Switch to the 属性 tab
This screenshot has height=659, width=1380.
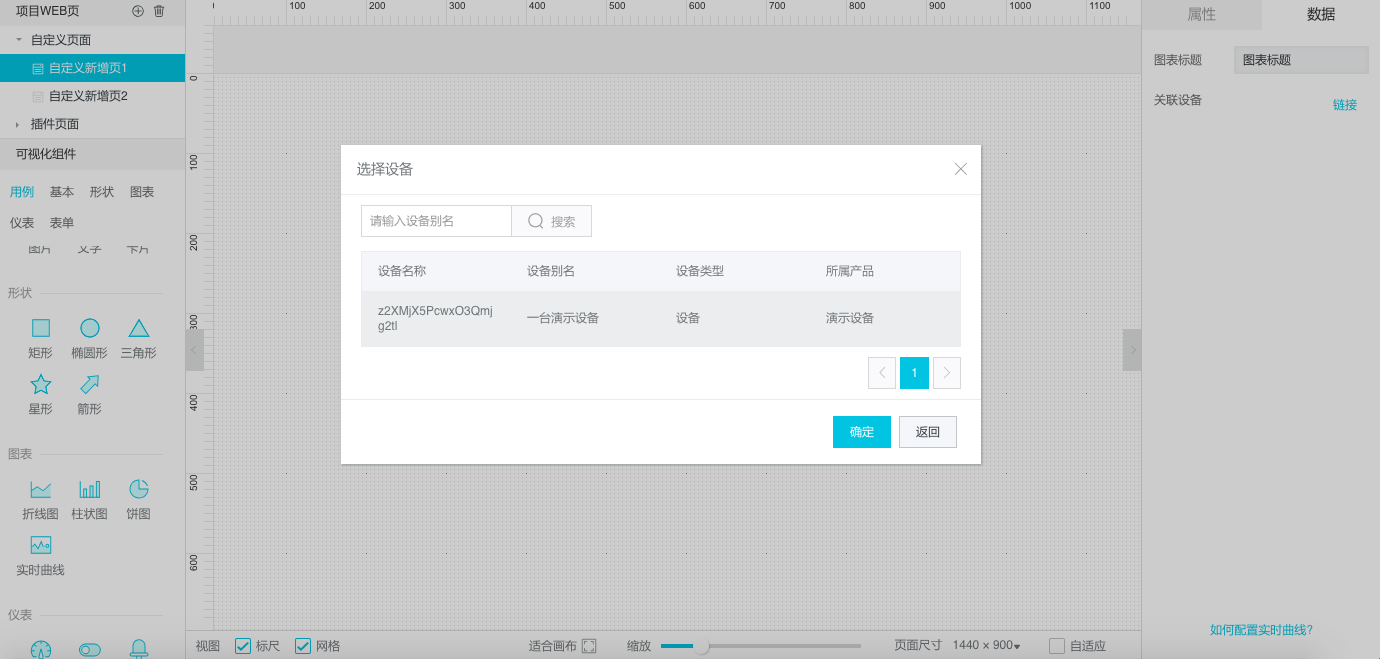1201,14
